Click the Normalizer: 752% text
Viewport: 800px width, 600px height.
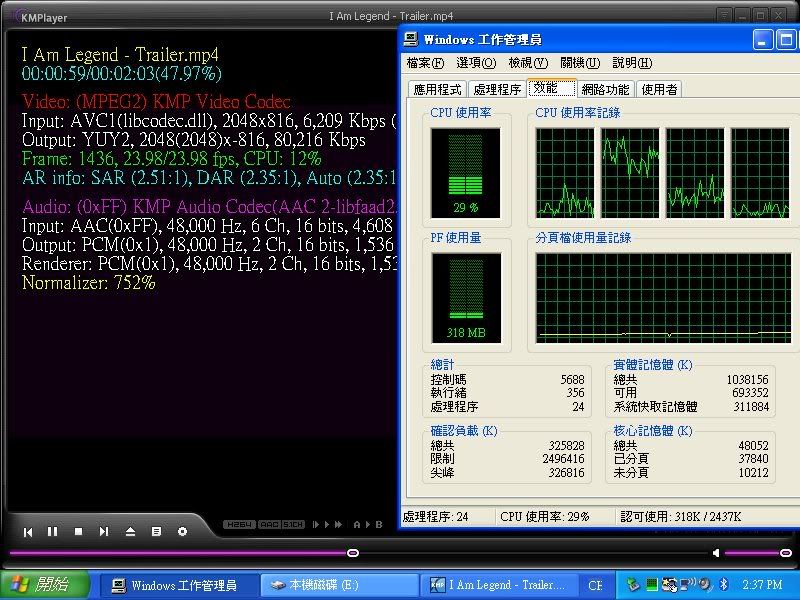coord(88,283)
